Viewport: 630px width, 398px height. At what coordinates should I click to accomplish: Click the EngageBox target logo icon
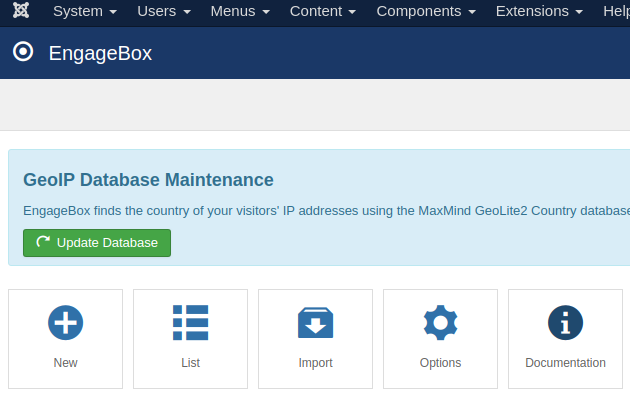pos(23,51)
